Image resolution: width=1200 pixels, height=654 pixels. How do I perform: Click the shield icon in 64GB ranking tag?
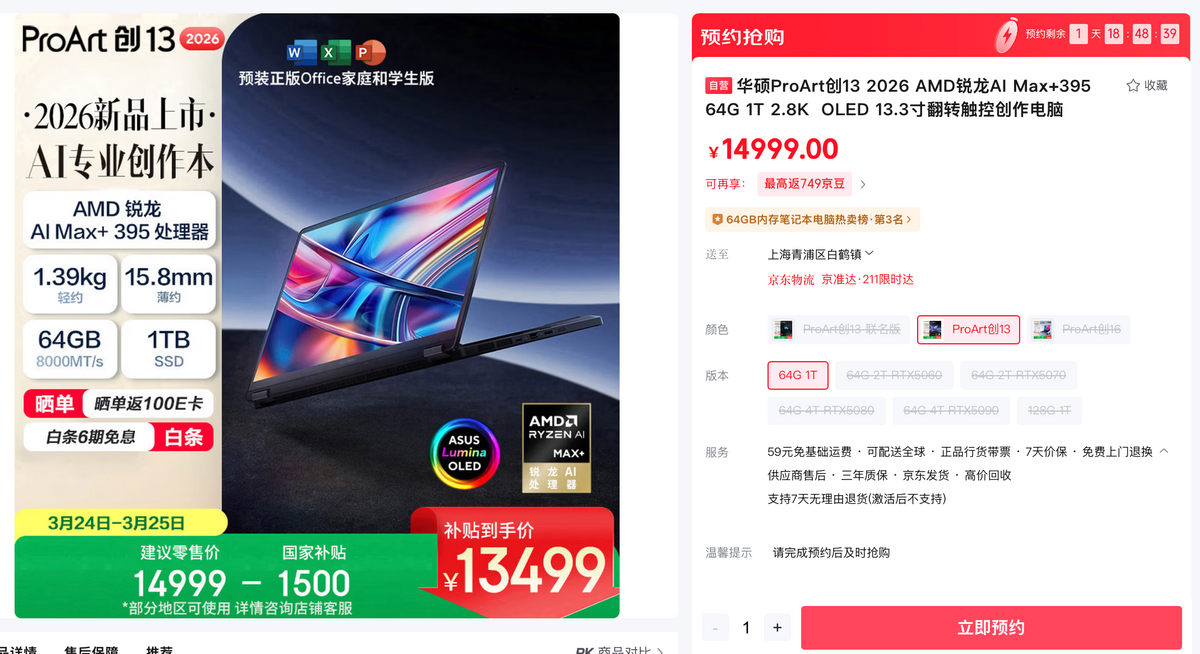coord(717,219)
